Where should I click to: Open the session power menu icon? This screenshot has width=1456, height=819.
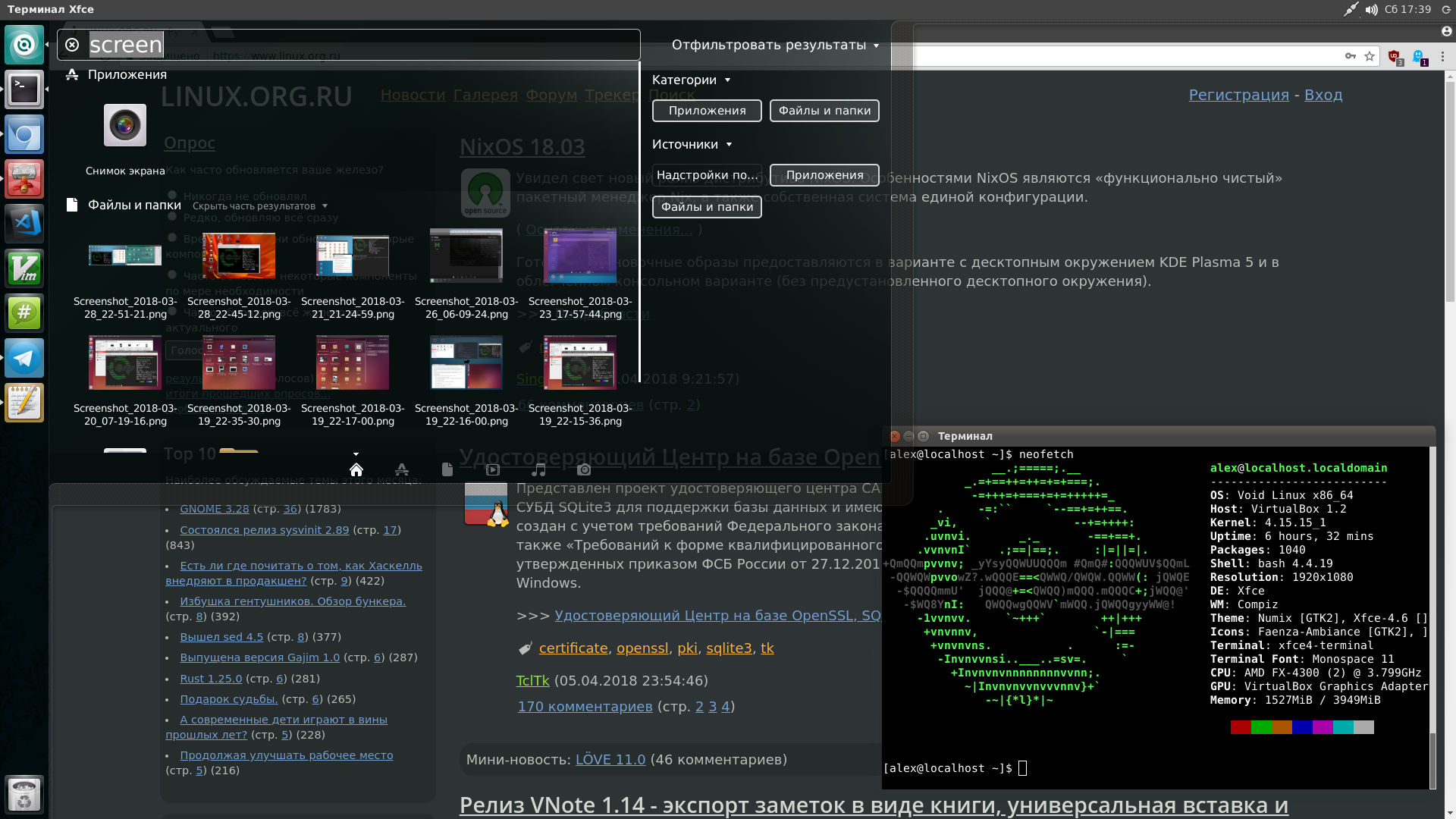click(1446, 10)
